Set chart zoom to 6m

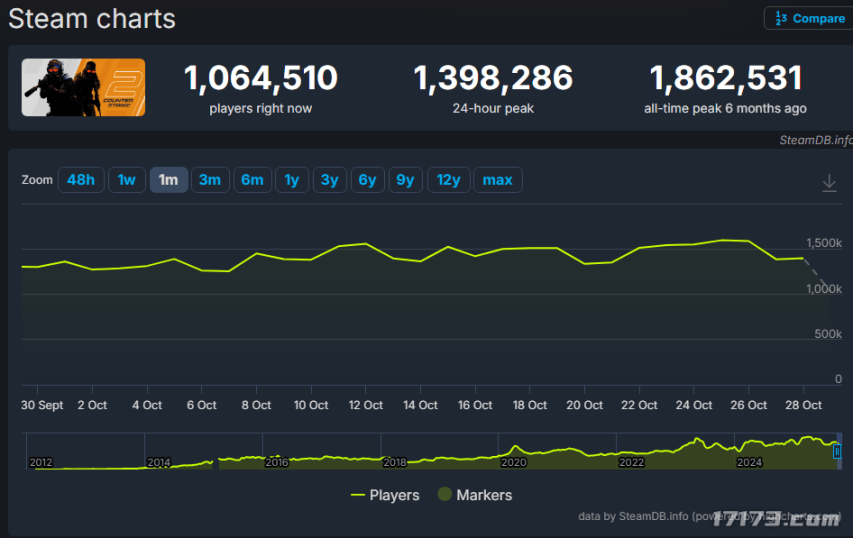(252, 180)
